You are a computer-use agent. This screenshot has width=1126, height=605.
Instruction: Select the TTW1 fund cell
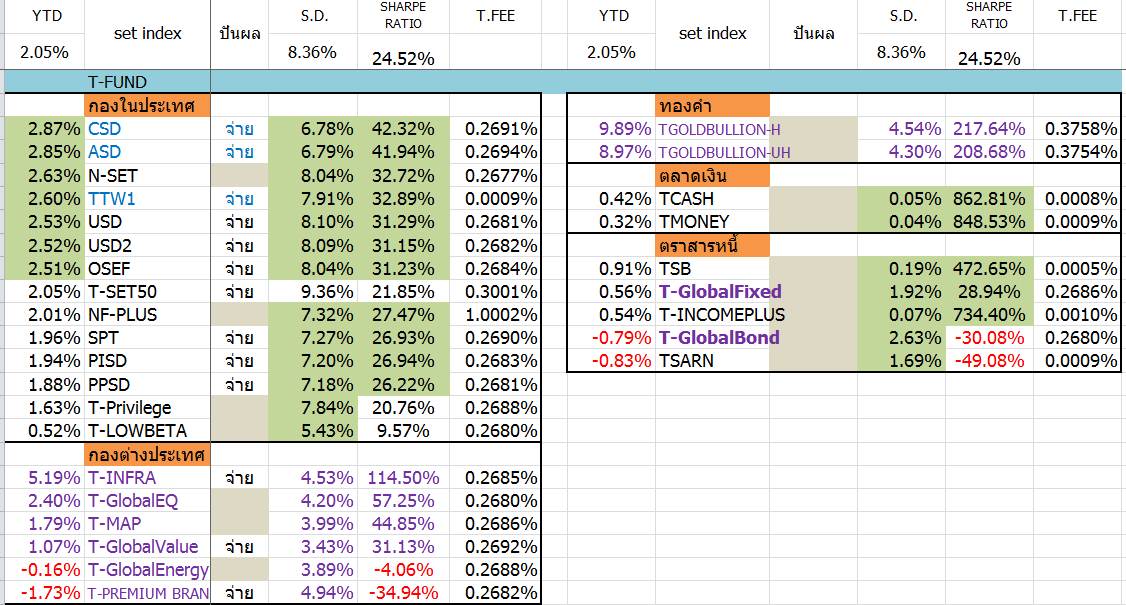147,198
